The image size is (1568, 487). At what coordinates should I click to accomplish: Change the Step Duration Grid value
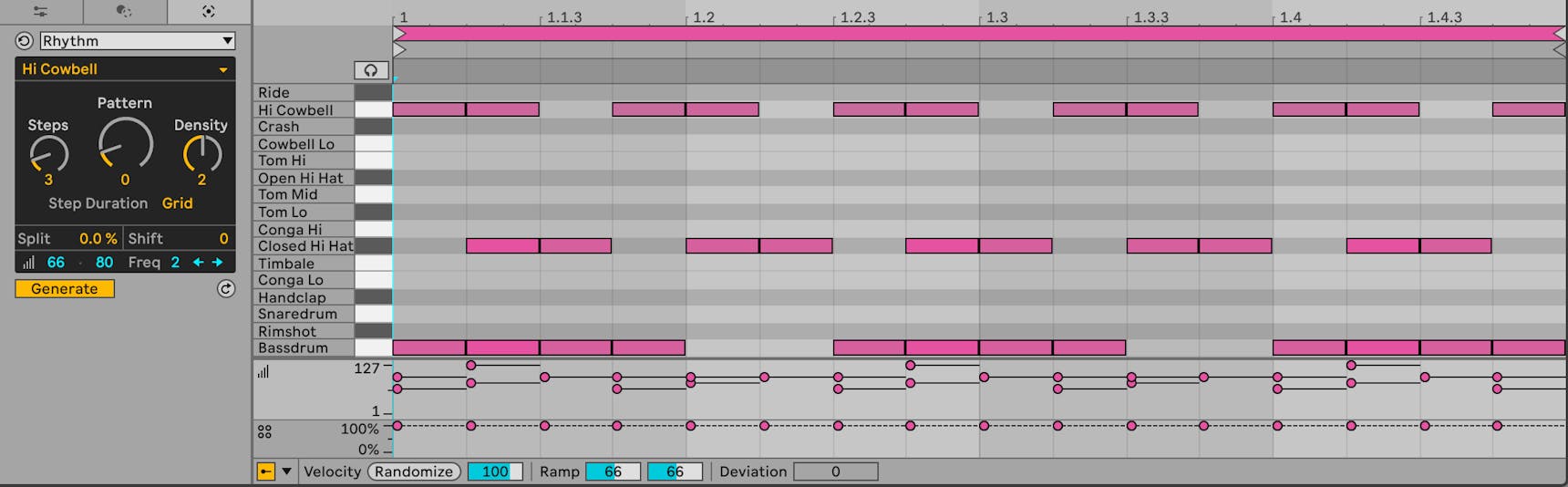tap(178, 203)
